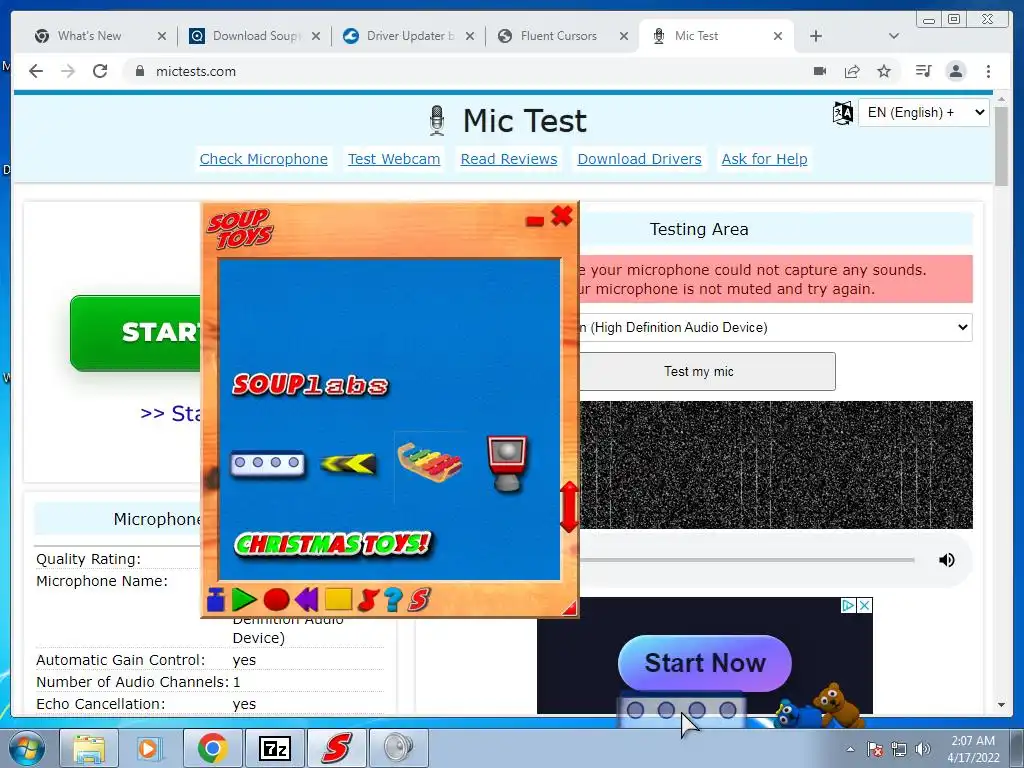The height and width of the screenshot is (768, 1024).
Task: Open the speaker app on the taskbar
Action: point(398,748)
